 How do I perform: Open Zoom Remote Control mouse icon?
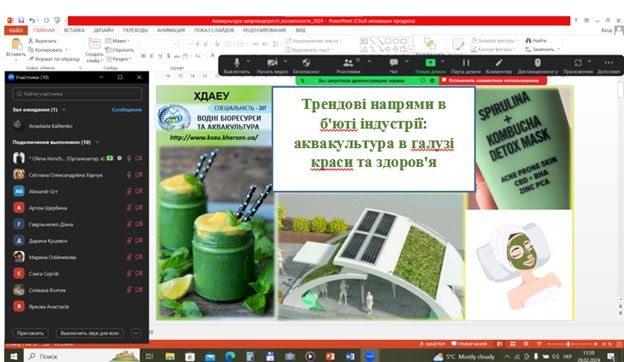coord(537,65)
